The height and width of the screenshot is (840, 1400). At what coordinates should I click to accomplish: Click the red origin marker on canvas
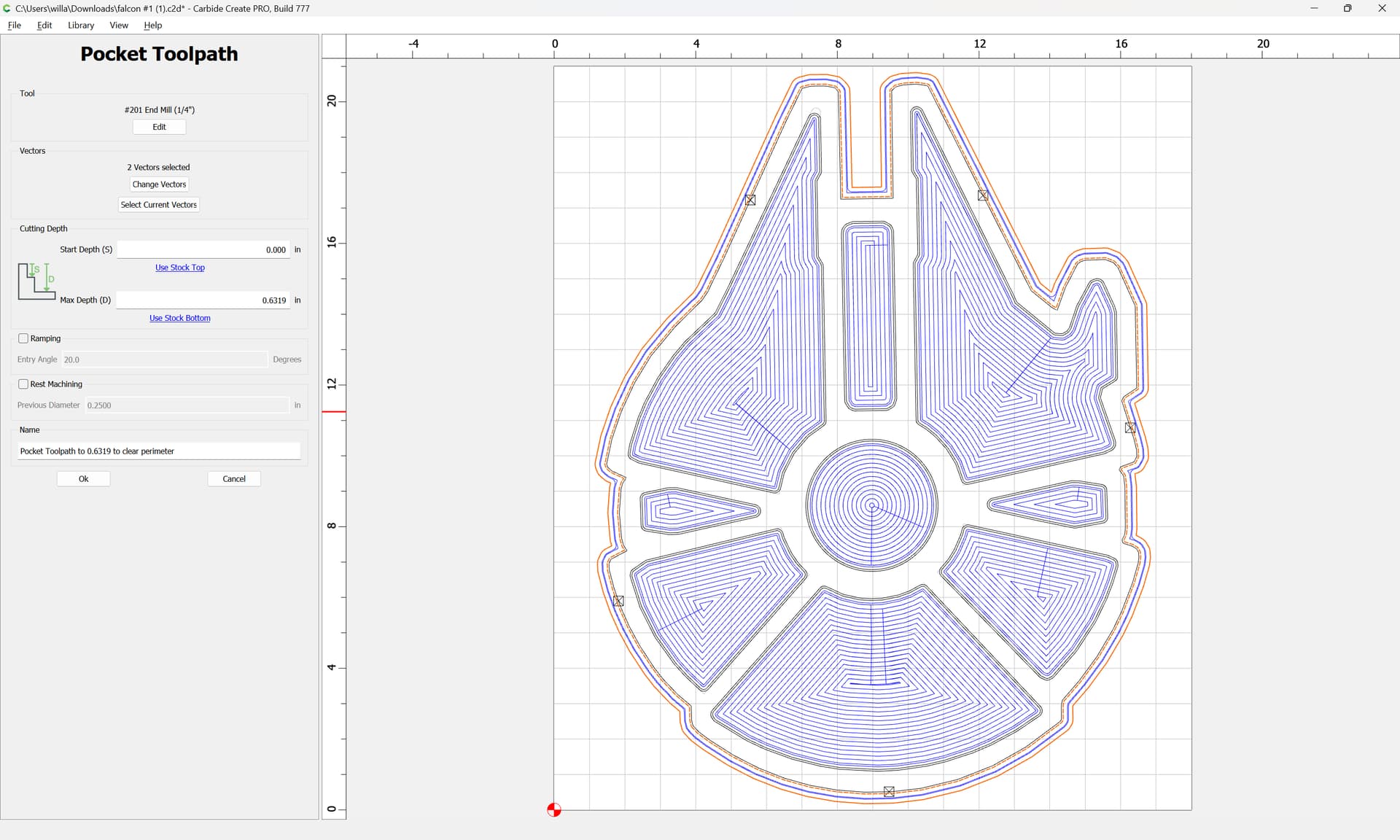[554, 809]
